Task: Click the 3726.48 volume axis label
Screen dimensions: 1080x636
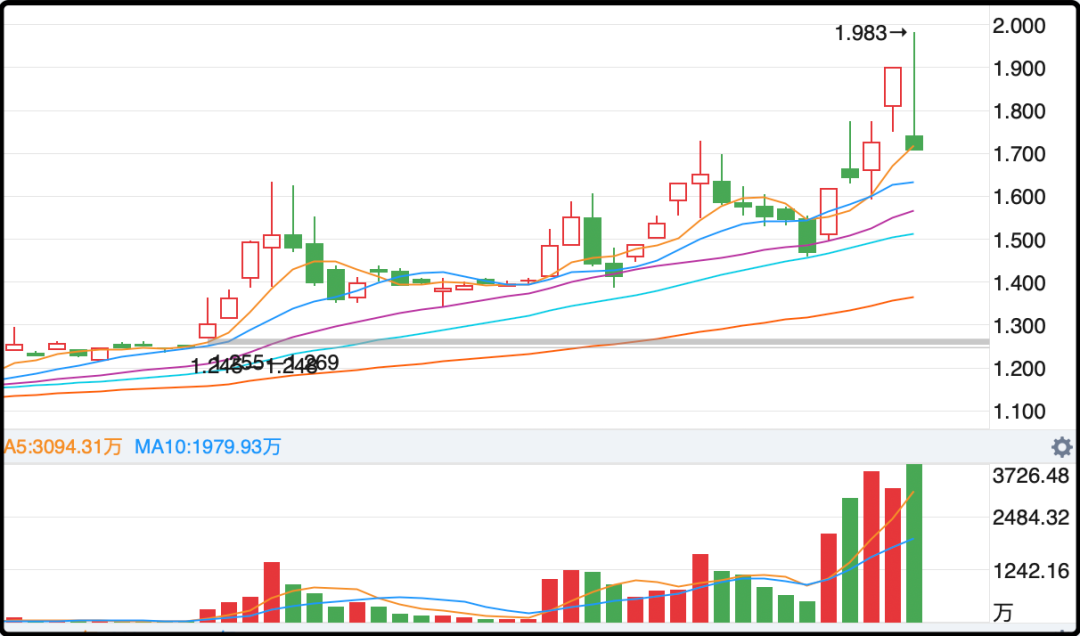Action: click(x=1031, y=476)
